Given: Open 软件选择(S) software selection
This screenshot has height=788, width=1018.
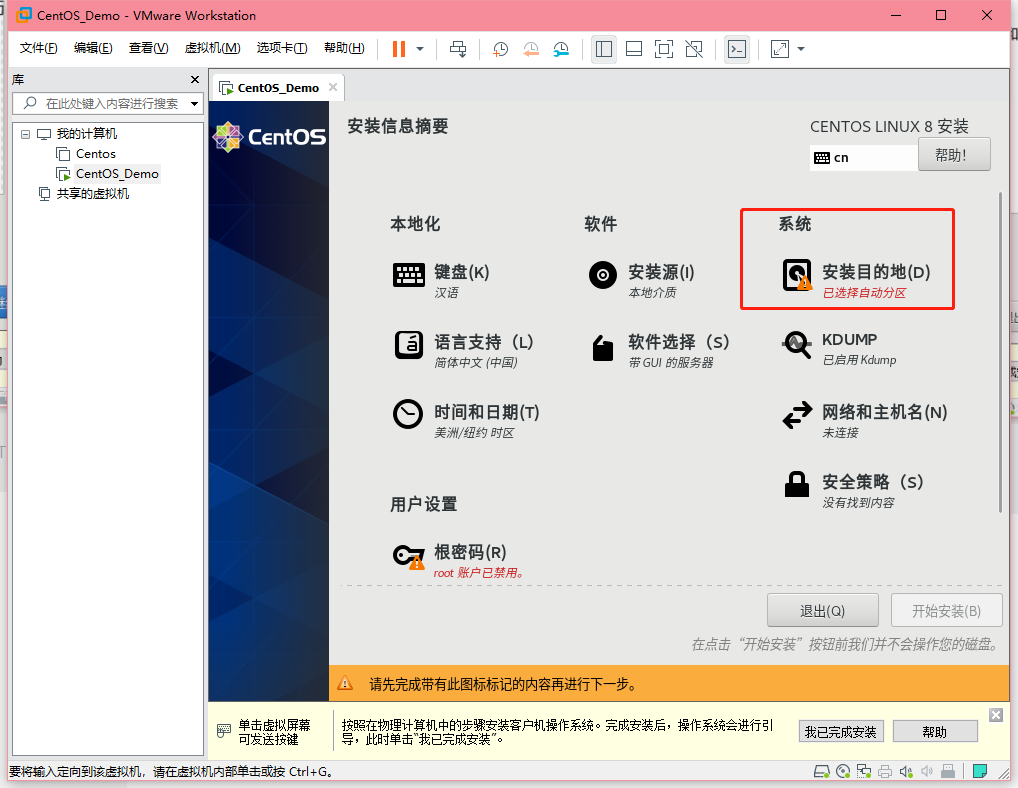Looking at the screenshot, I should (x=659, y=351).
